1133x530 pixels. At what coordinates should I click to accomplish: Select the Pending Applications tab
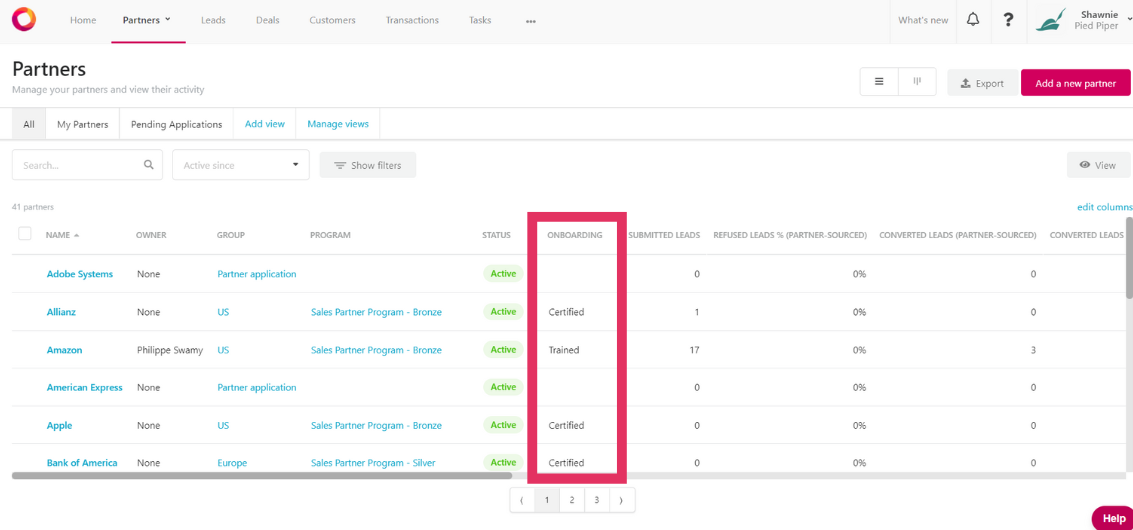(x=176, y=124)
